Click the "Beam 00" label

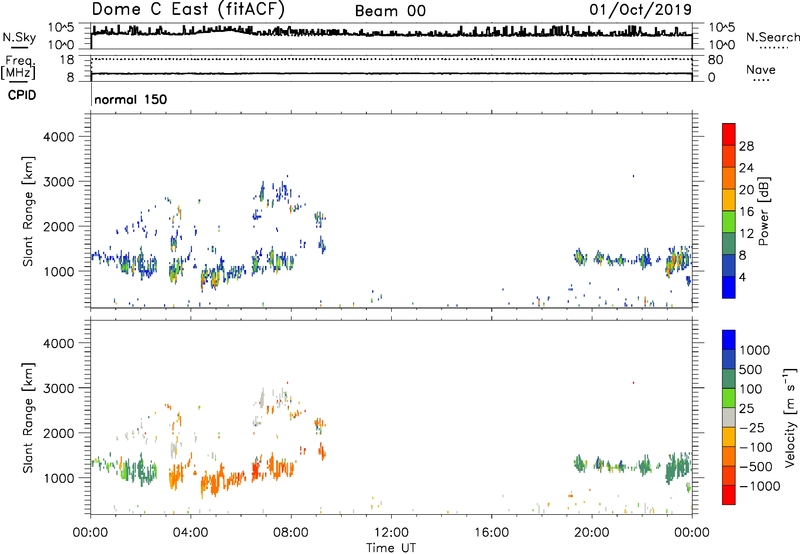pyautogui.click(x=390, y=11)
